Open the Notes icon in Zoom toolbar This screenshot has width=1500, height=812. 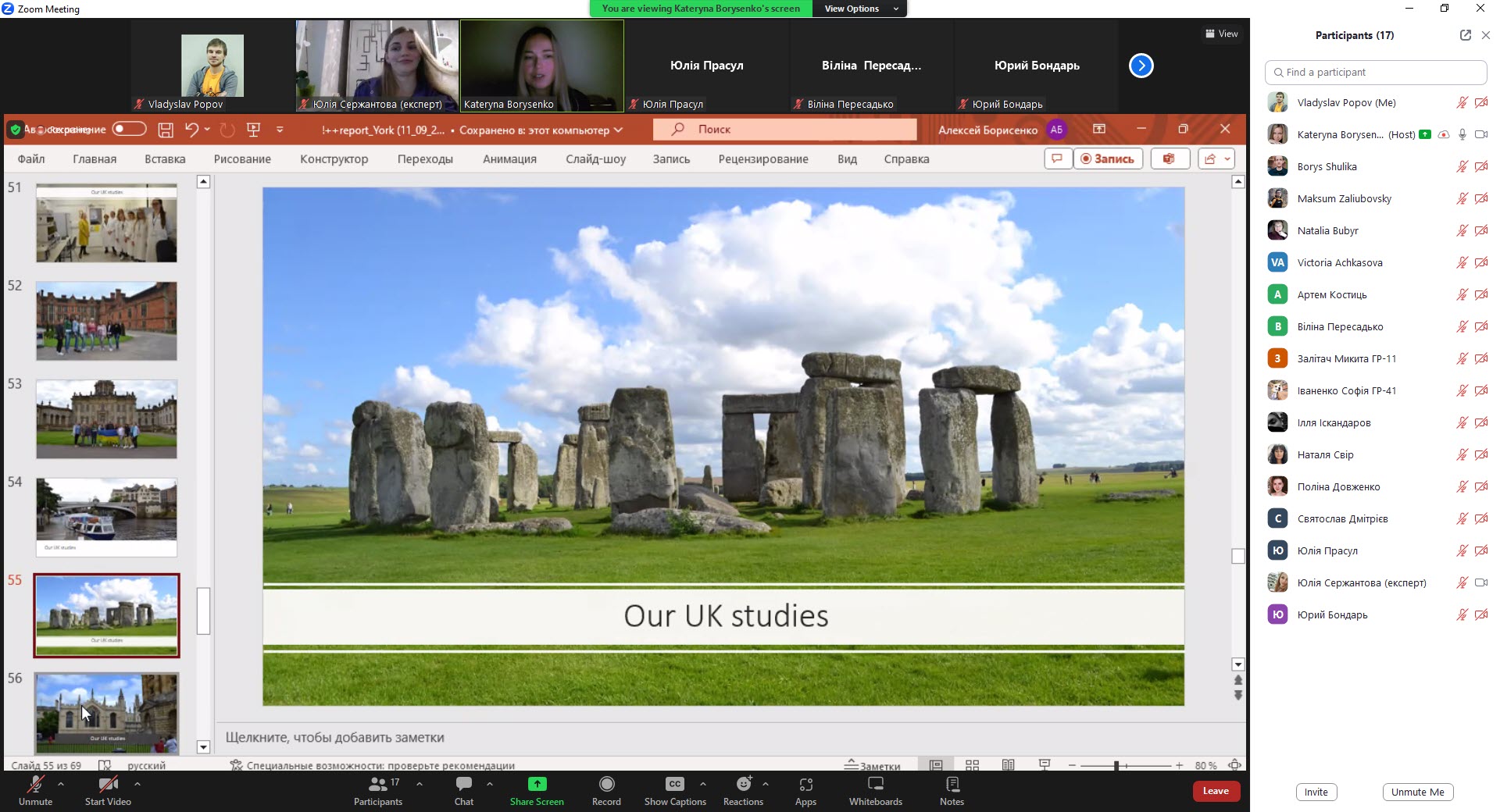952,785
